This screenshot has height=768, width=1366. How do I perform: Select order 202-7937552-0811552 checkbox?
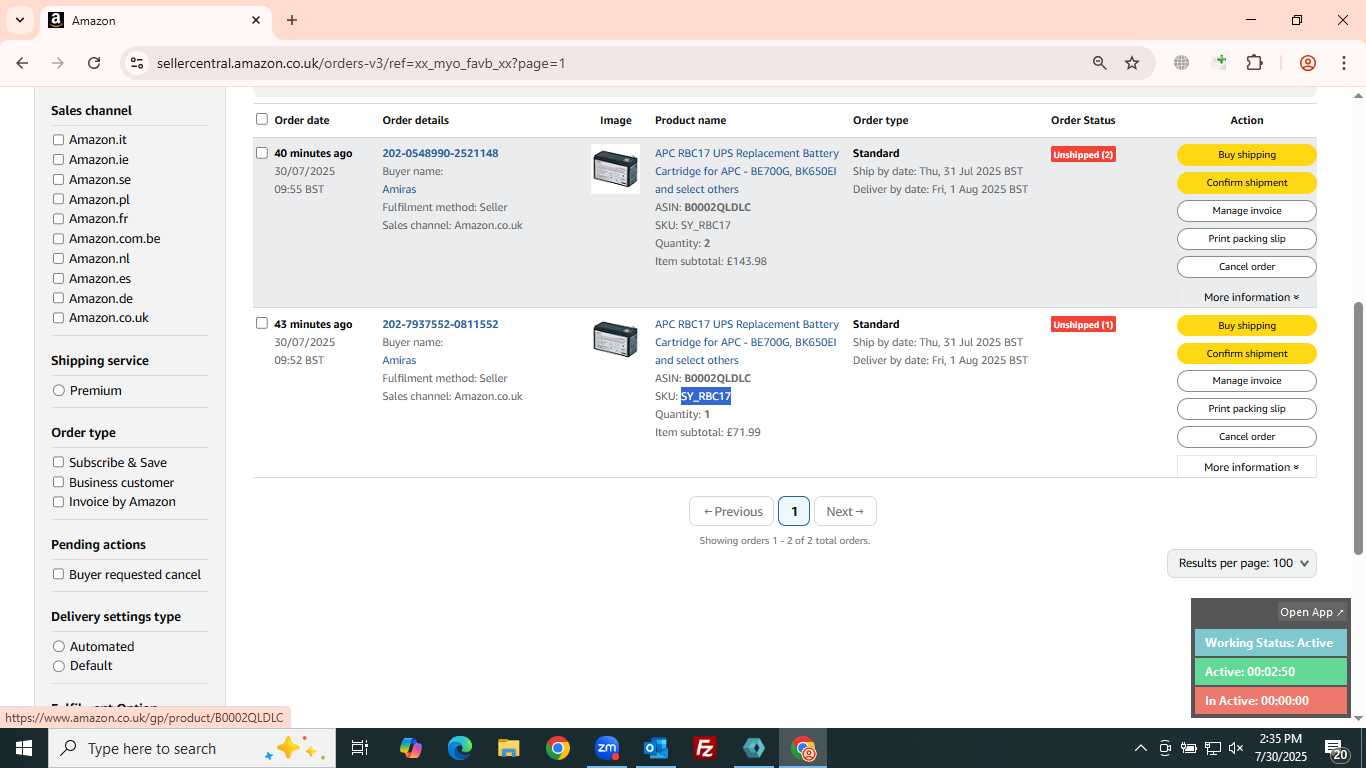(x=262, y=323)
